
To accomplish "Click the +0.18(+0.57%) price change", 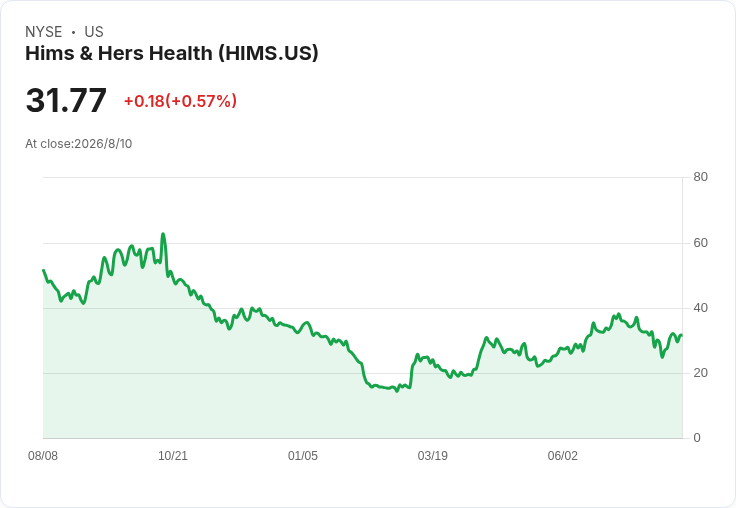I will (x=180, y=101).
